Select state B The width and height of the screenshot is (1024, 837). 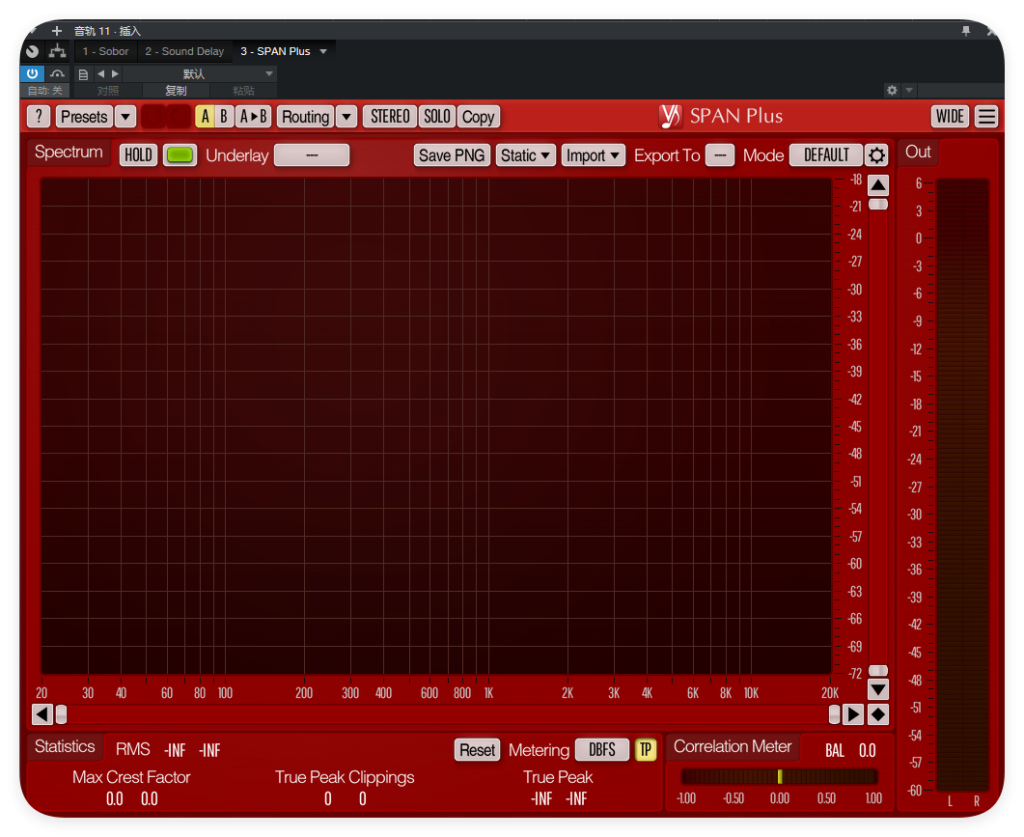tap(223, 117)
